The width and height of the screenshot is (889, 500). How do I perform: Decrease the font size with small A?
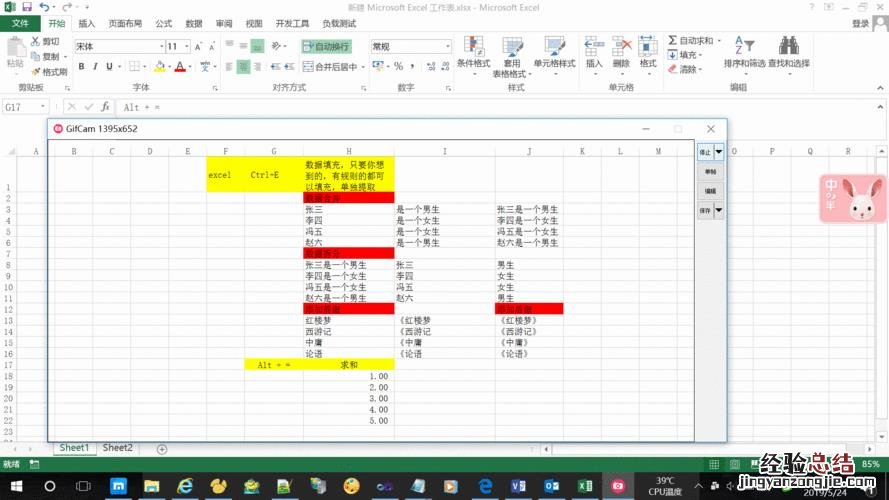pyautogui.click(x=212, y=46)
